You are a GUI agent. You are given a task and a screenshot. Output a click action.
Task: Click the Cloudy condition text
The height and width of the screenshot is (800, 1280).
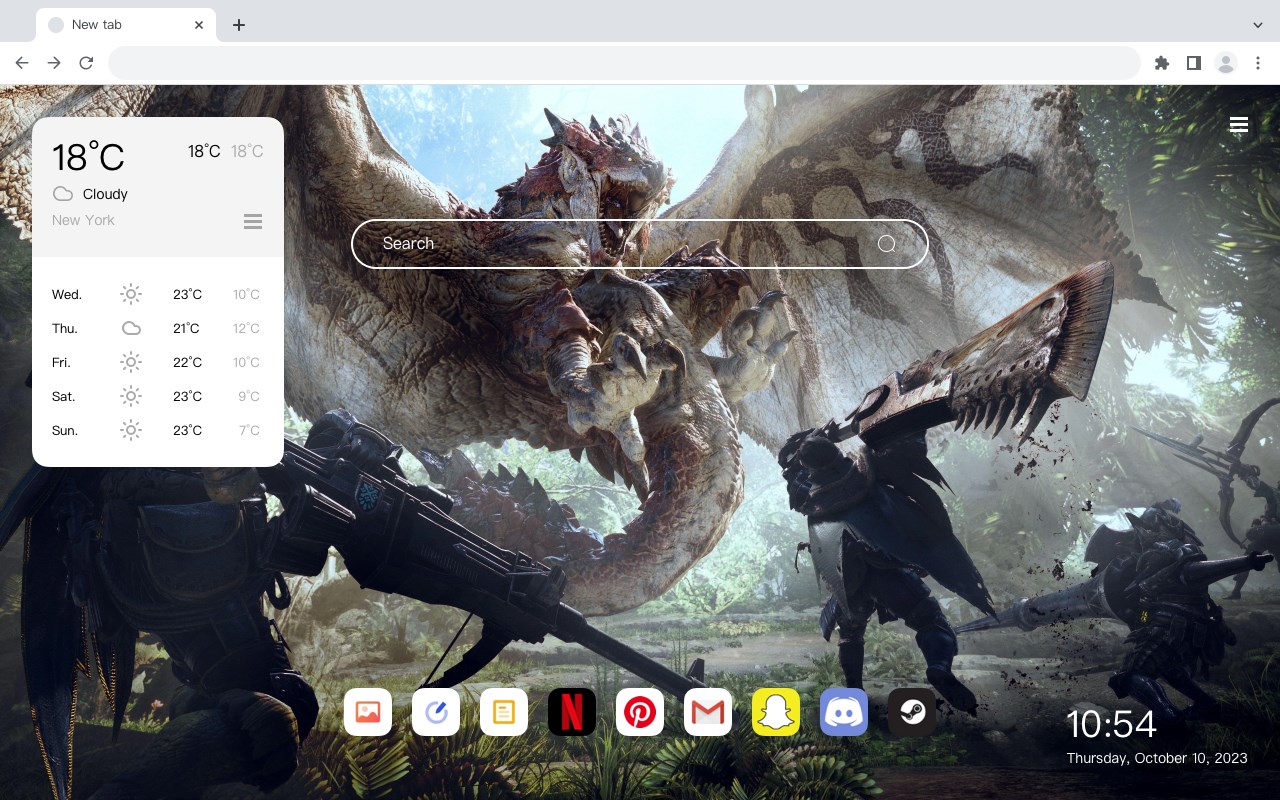(105, 194)
